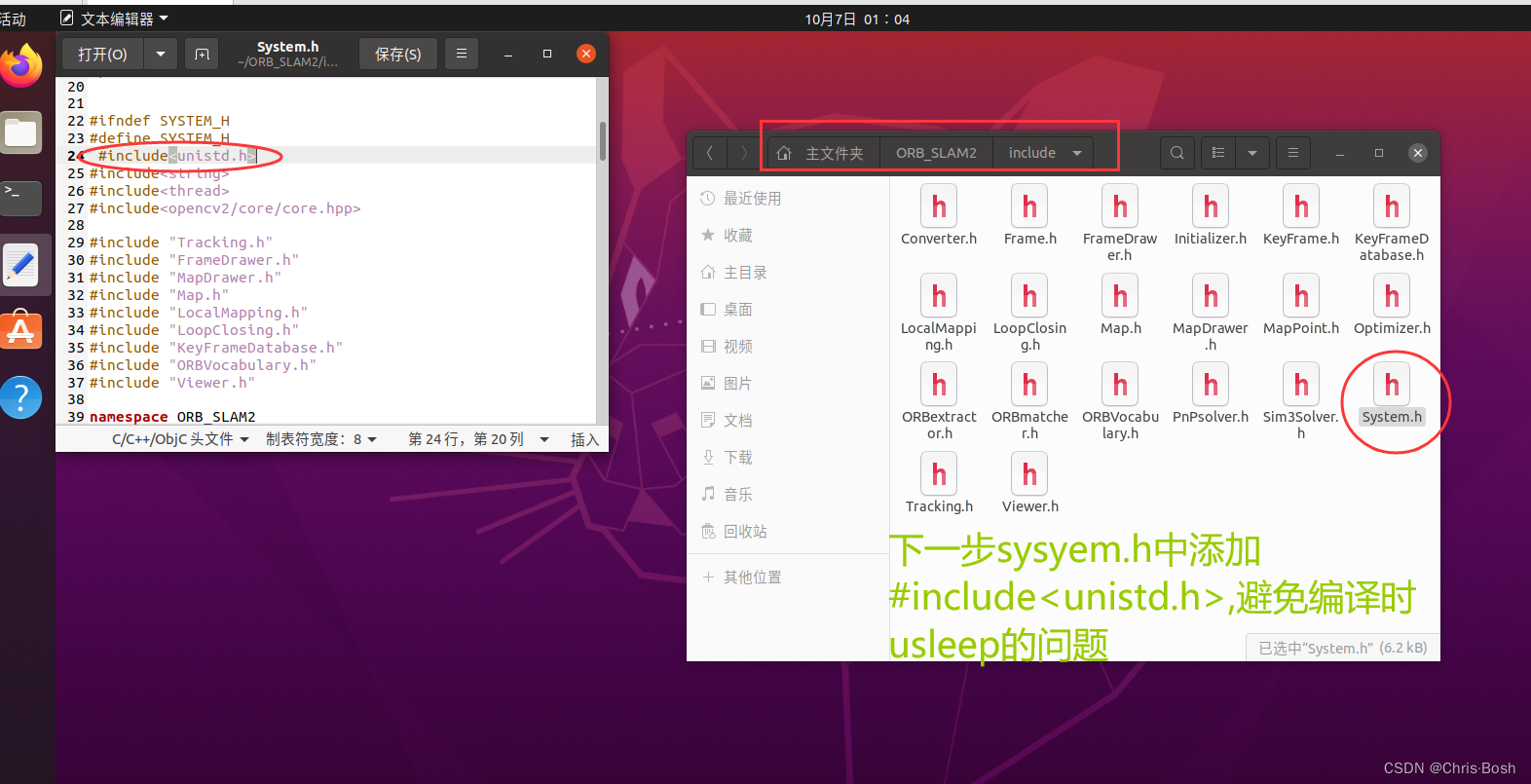Open view options arrow beside list view
Viewport: 1531px width, 784px height.
1252,153
